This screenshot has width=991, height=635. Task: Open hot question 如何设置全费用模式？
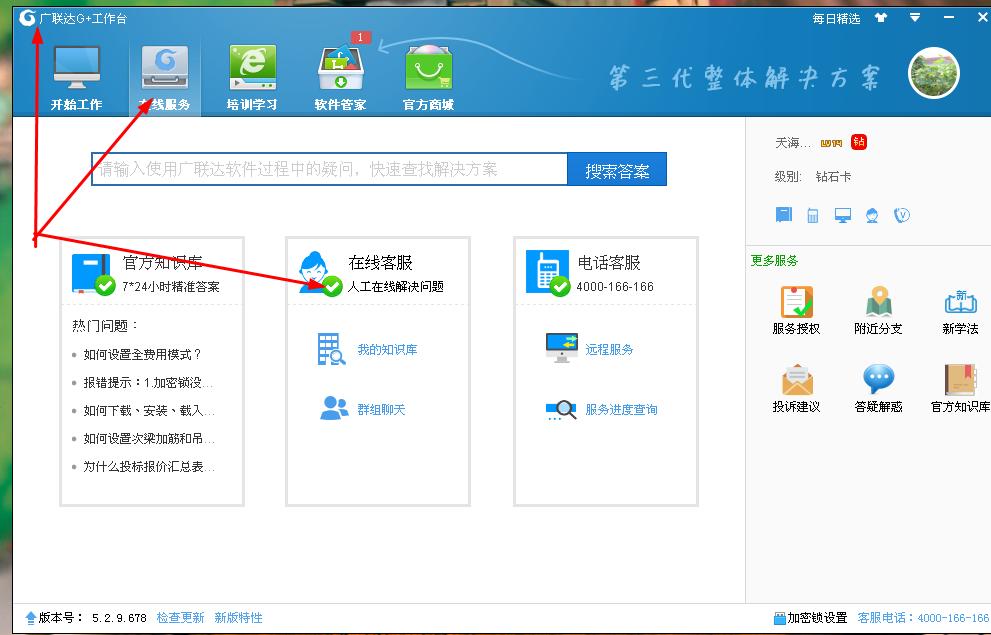pyautogui.click(x=142, y=354)
